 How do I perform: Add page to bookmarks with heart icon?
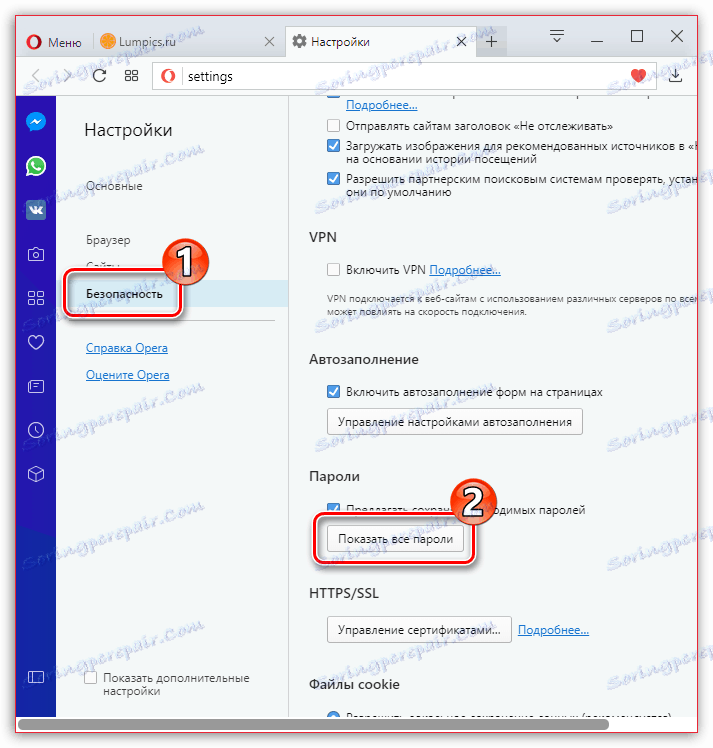pos(638,75)
